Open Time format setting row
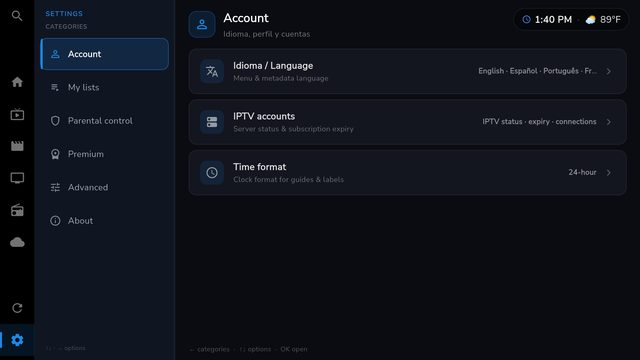Image resolution: width=640 pixels, height=360 pixels. [407, 173]
